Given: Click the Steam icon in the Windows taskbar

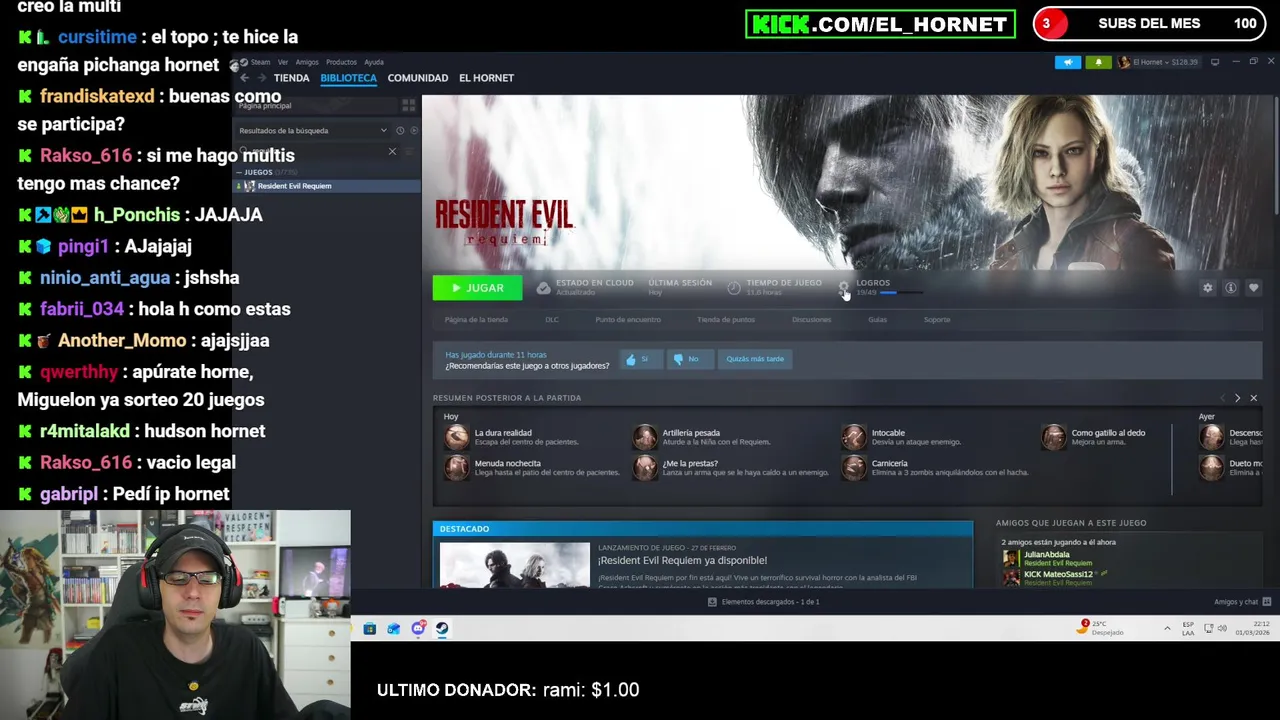Looking at the screenshot, I should 442,629.
